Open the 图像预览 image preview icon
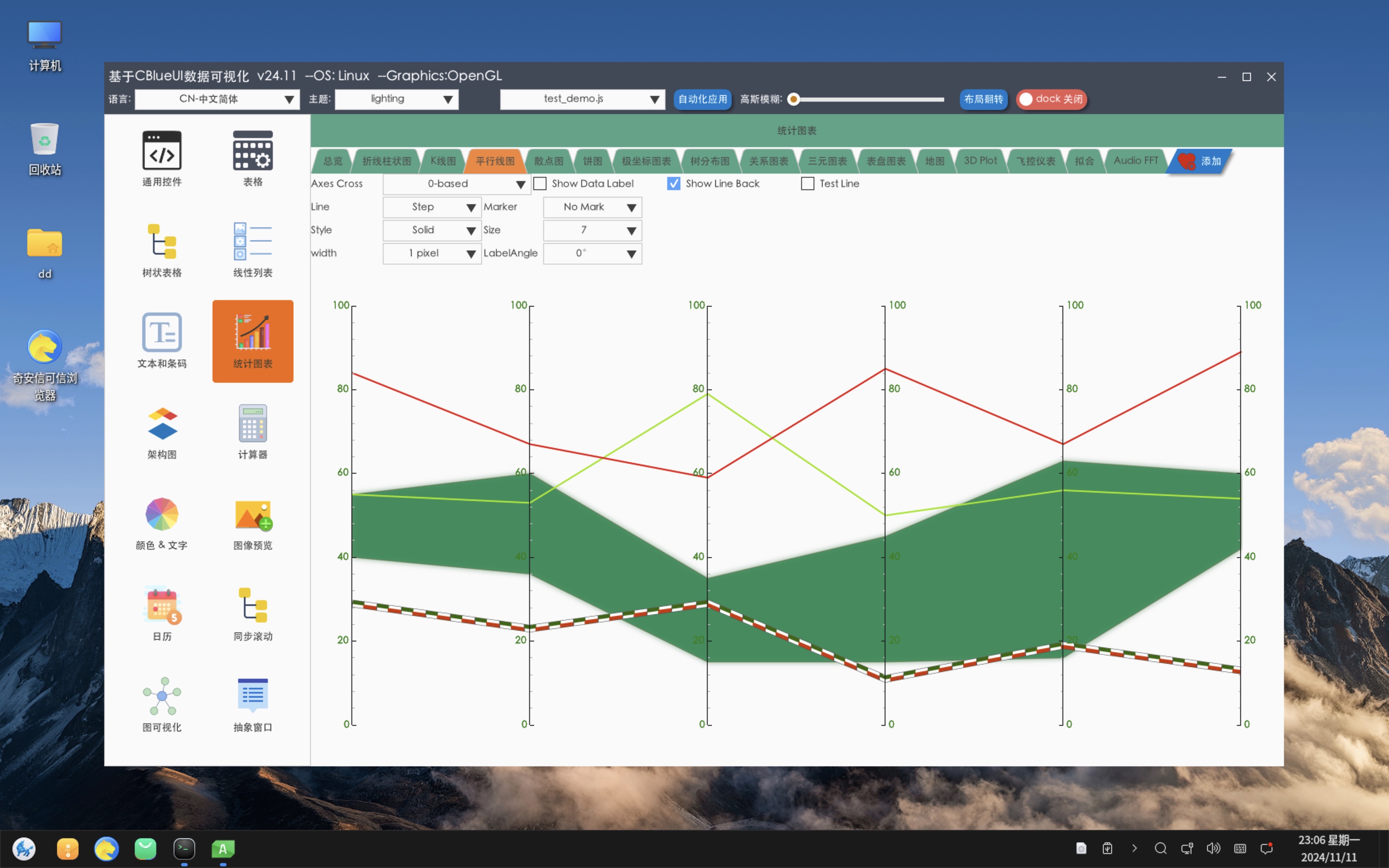 (253, 514)
